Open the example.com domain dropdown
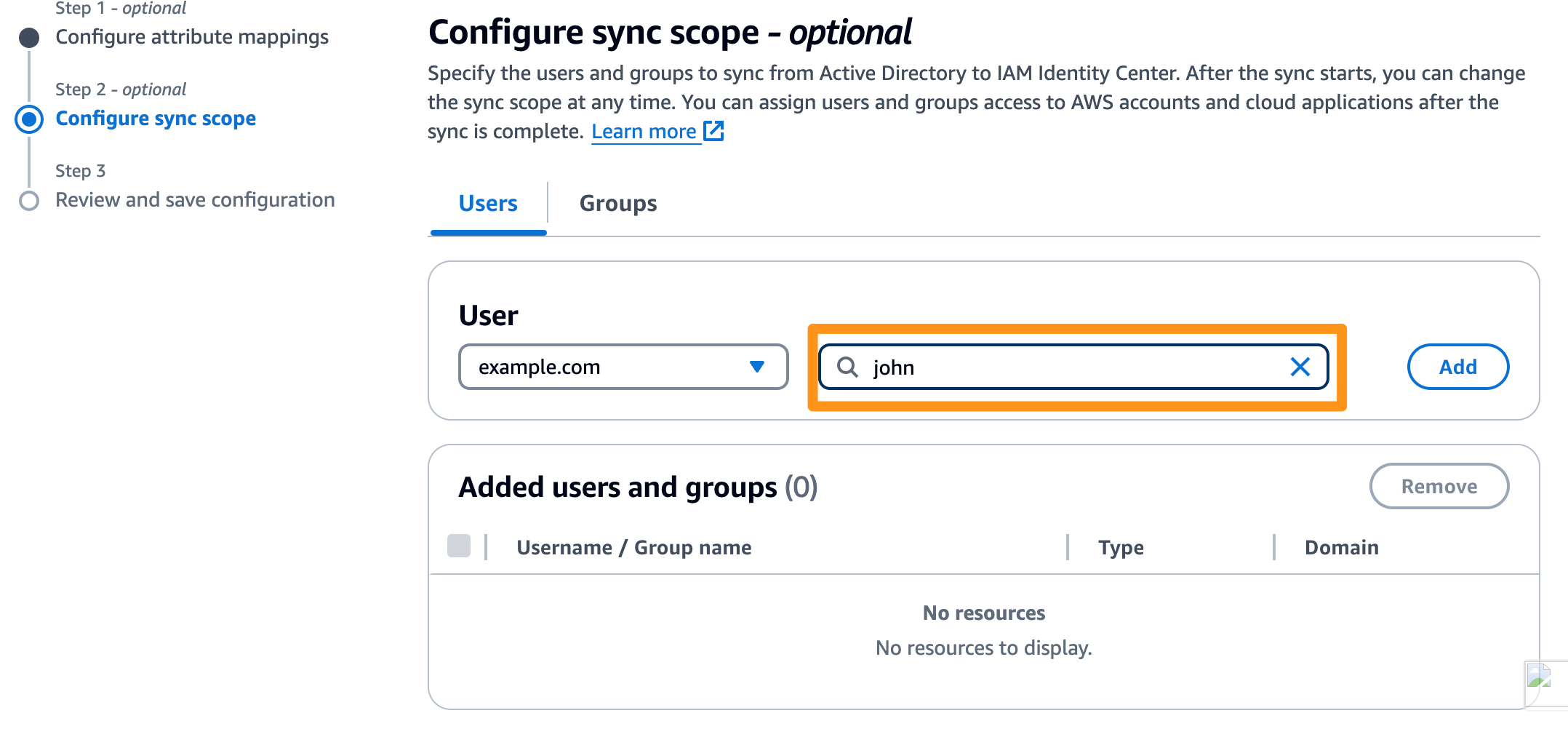Screen dimensions: 1568x729 pyautogui.click(x=623, y=367)
